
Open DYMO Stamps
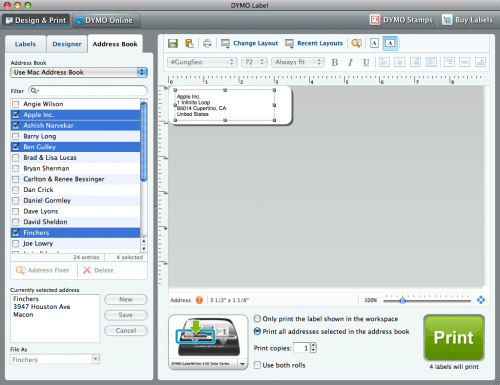[401, 20]
